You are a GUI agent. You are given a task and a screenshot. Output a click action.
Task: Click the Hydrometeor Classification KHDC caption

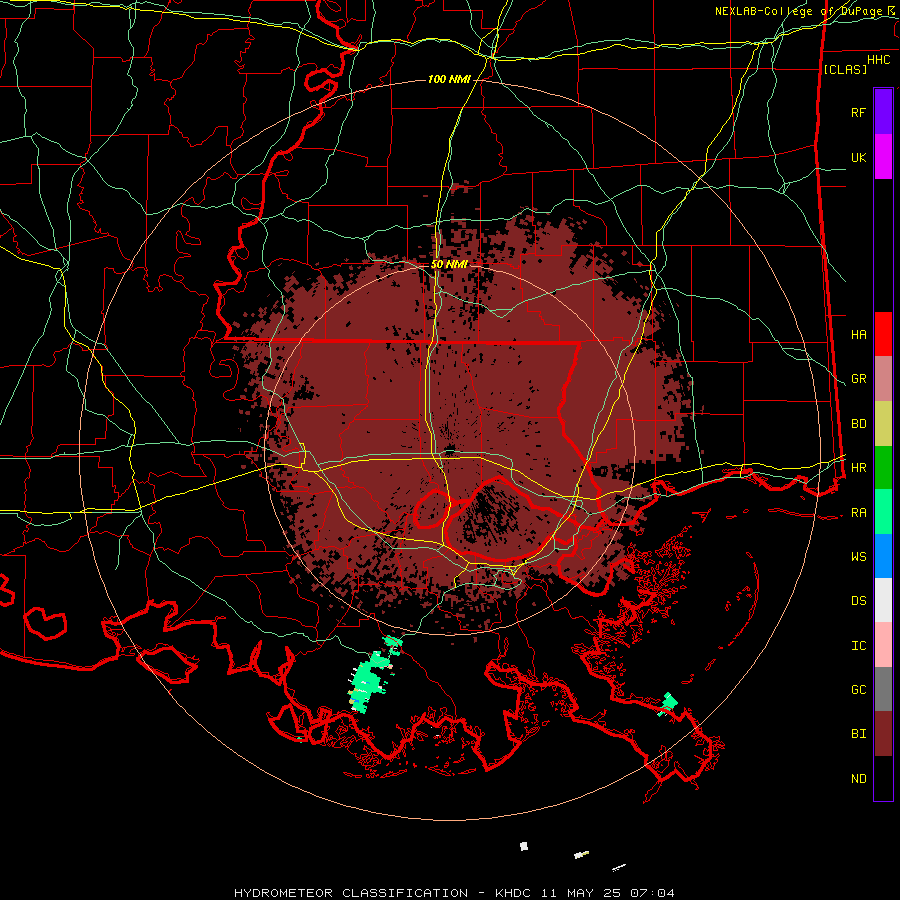[x=454, y=893]
